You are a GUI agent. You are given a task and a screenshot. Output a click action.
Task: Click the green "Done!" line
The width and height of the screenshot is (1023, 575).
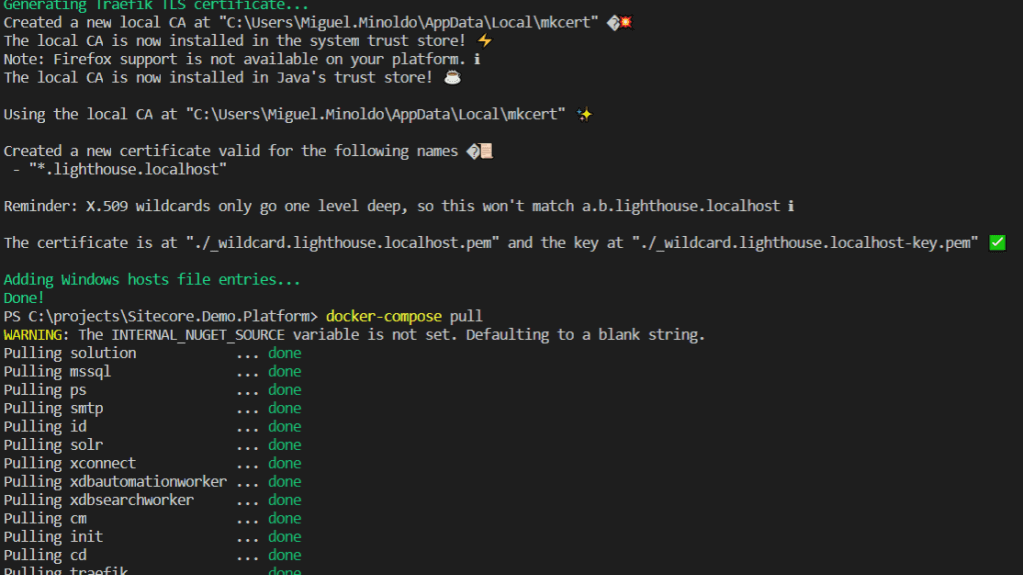pyautogui.click(x=24, y=298)
